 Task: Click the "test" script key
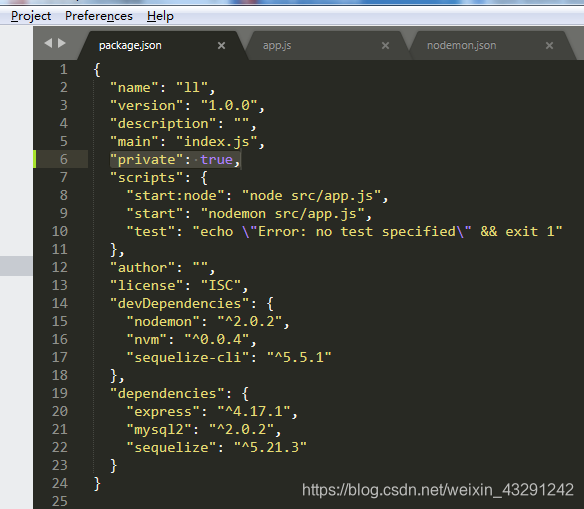pos(150,232)
